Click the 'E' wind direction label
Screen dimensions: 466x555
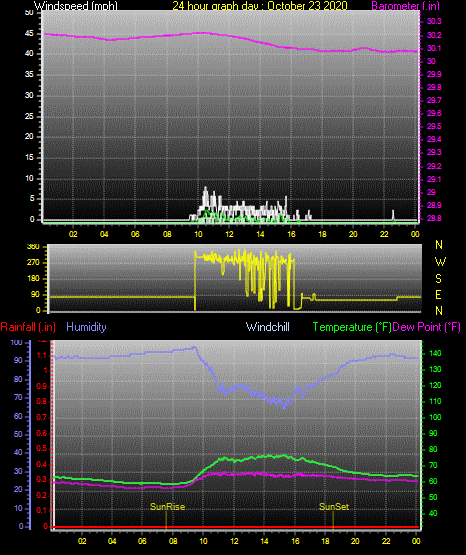click(438, 295)
